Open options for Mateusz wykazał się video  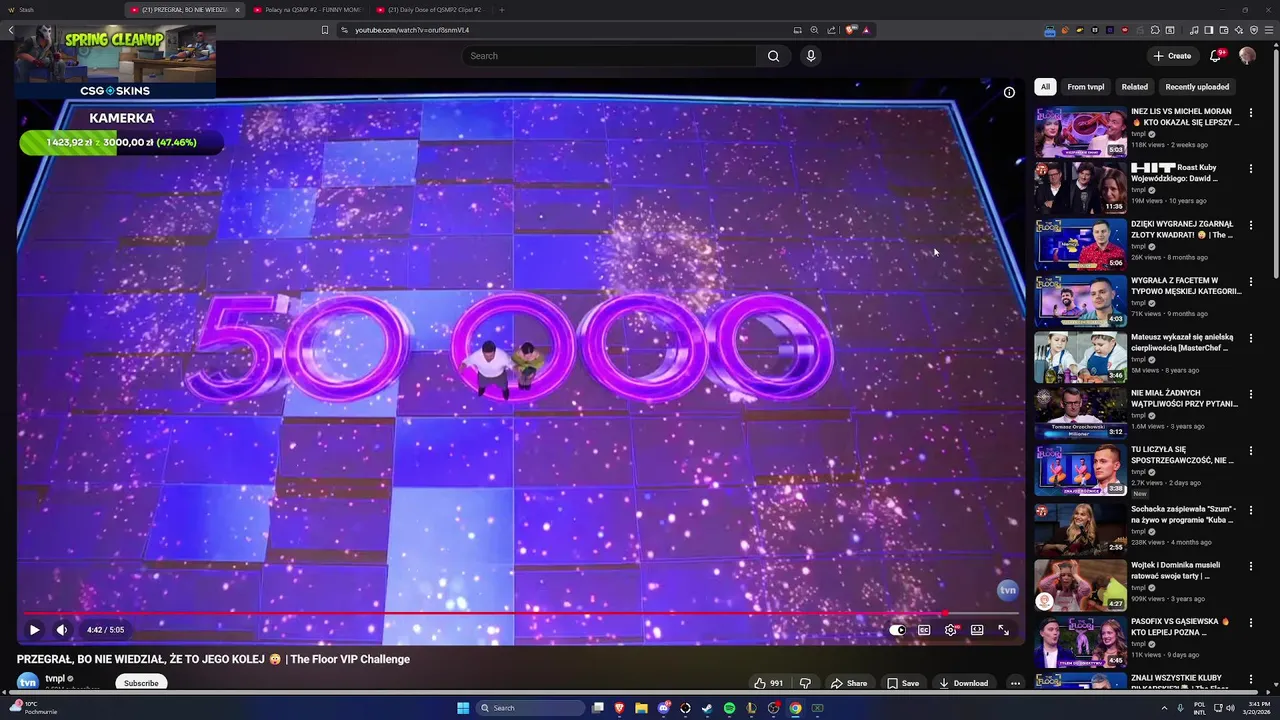(x=1250, y=339)
